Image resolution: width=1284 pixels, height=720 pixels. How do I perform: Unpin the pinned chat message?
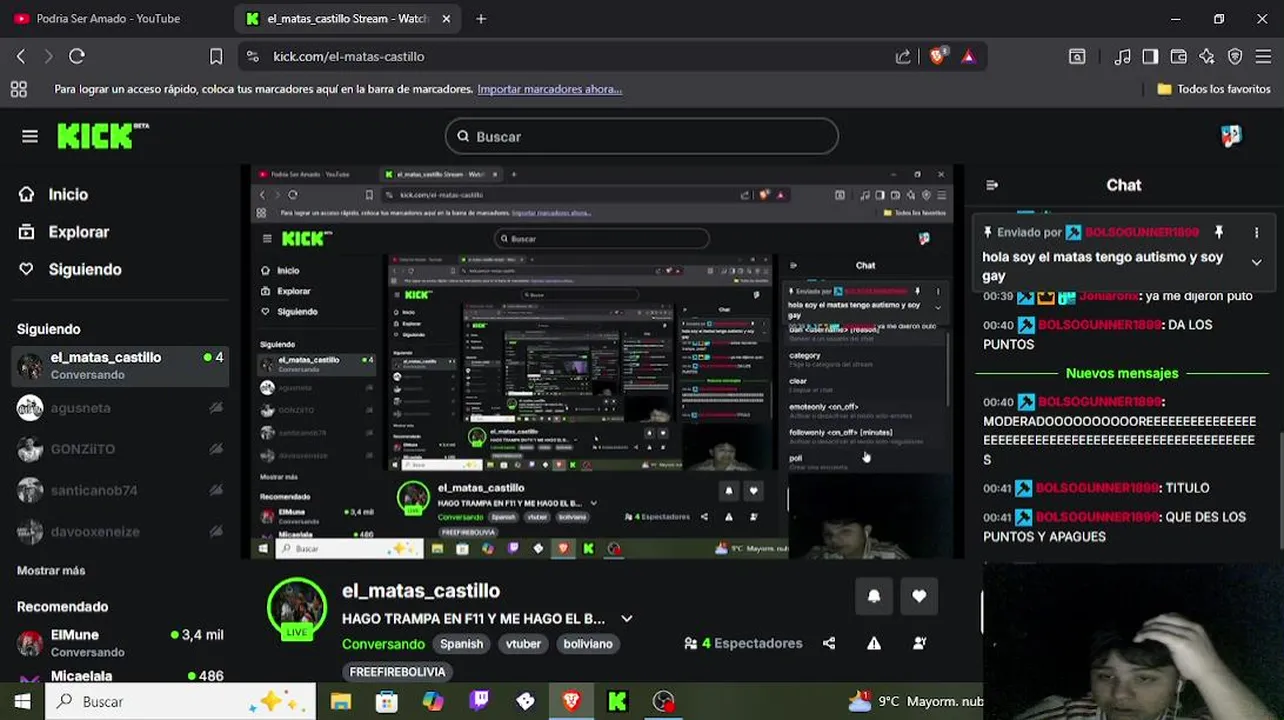tap(1218, 232)
